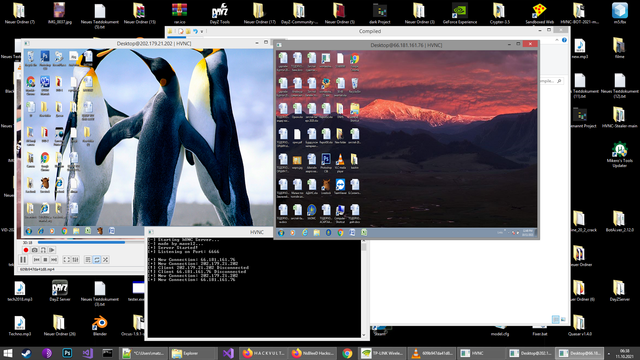Switch to TP-LINK Wireless taskbar window
640x360 pixels.
pyautogui.click(x=383, y=353)
